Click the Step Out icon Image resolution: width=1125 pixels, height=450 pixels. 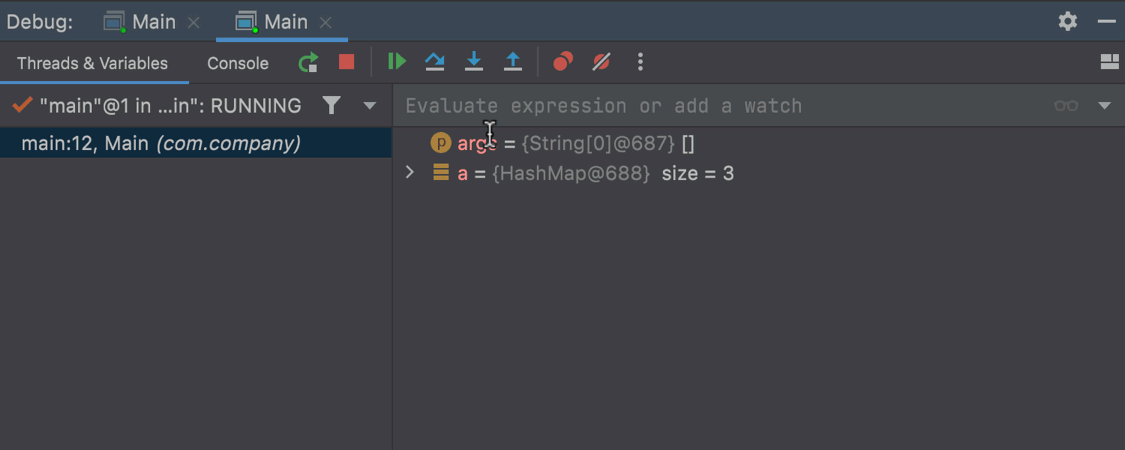point(512,62)
